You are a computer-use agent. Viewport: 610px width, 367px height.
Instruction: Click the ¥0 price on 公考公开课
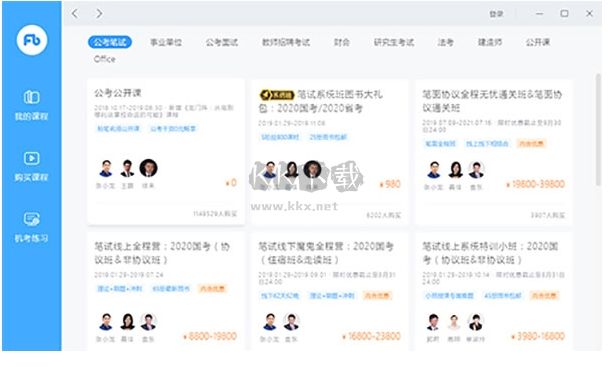231,183
